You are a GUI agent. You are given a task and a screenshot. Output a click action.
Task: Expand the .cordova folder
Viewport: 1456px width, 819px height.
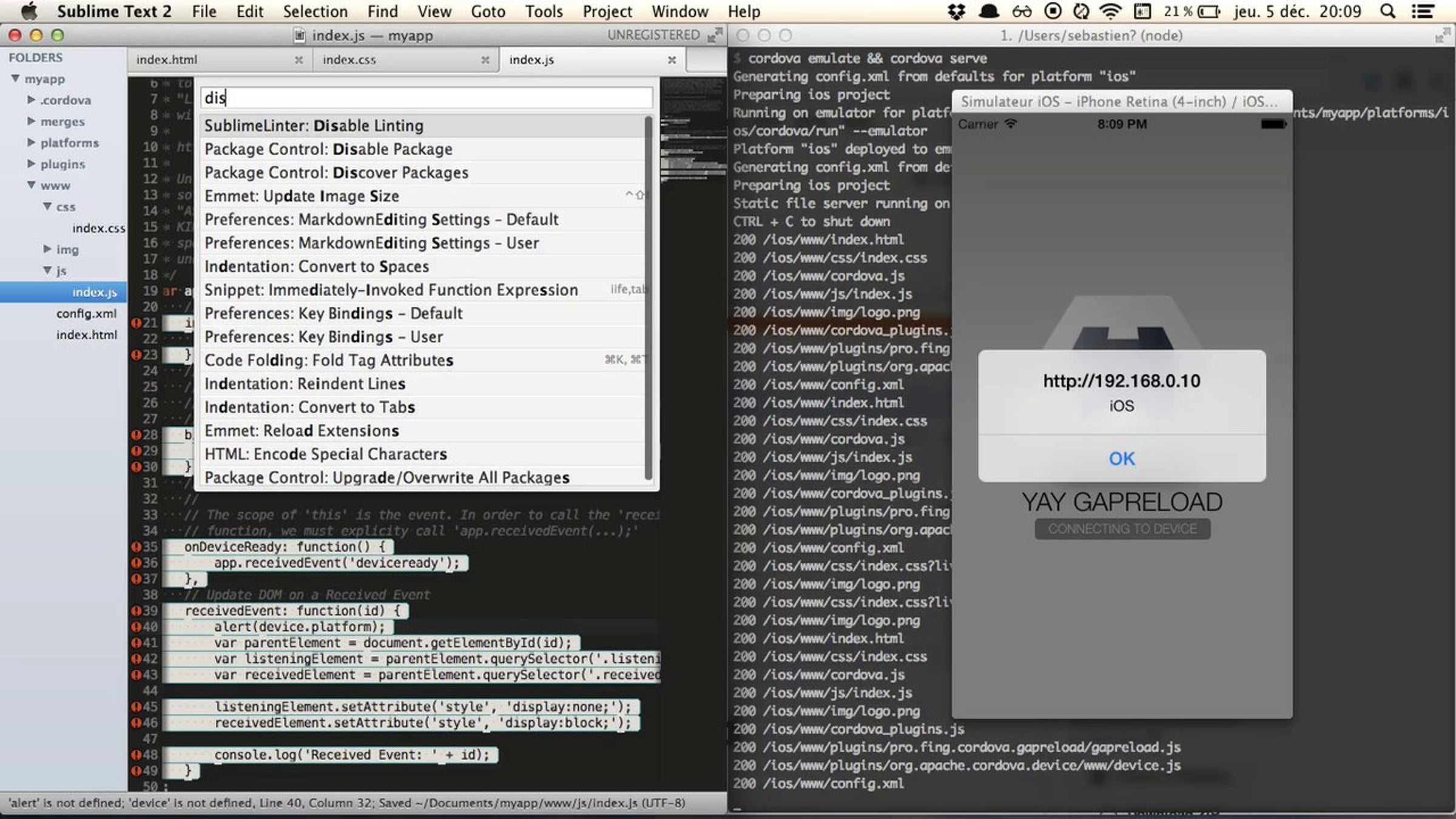(31, 99)
